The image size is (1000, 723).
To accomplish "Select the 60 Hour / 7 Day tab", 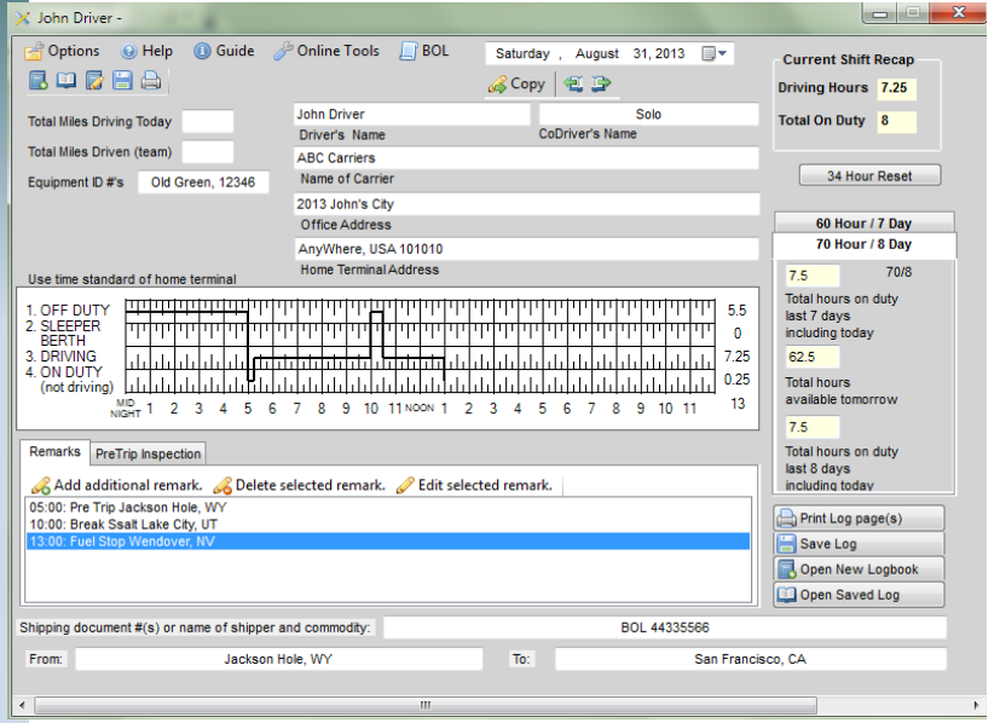I will coord(863,223).
